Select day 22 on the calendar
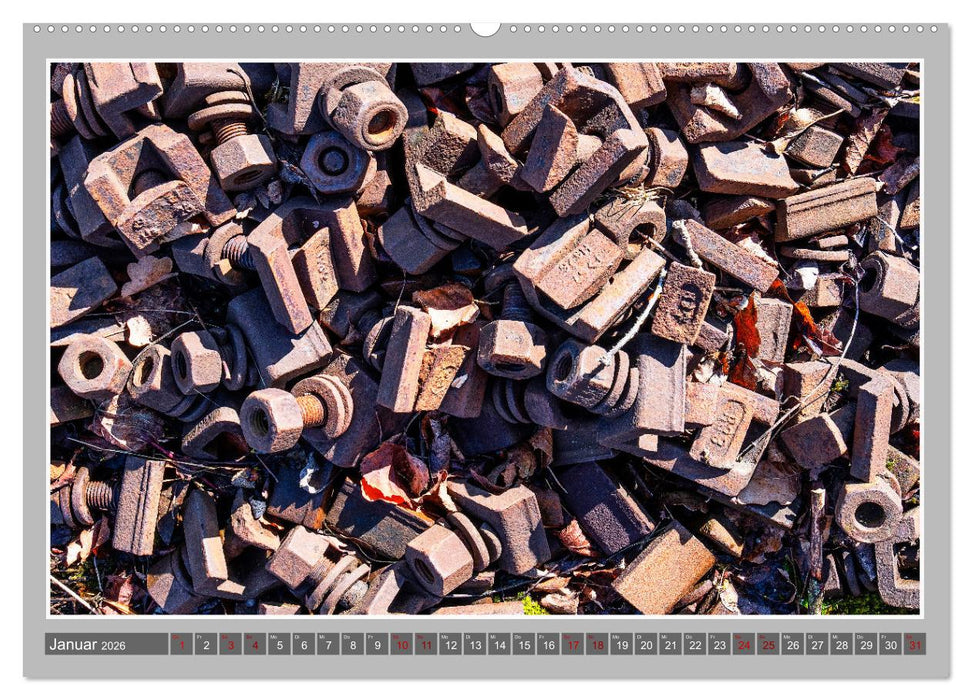This screenshot has width=971, height=700. [695, 645]
